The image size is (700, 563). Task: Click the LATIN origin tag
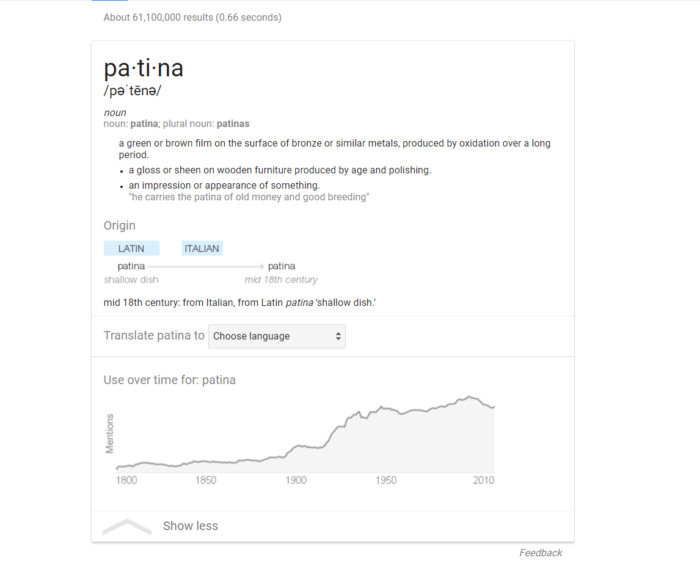(131, 248)
